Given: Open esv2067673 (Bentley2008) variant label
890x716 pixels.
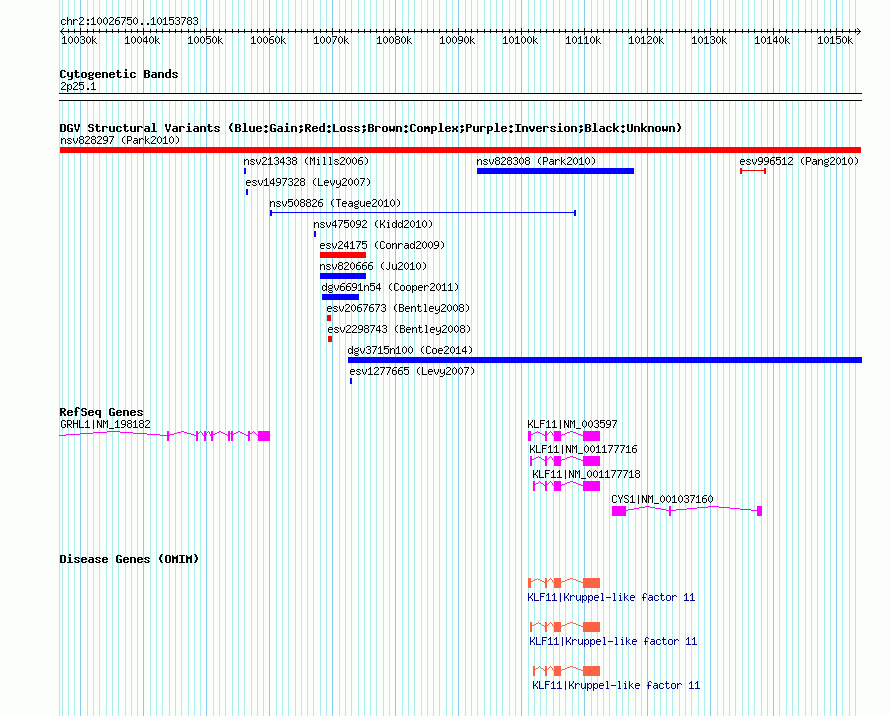Looking at the screenshot, I should click(x=398, y=308).
